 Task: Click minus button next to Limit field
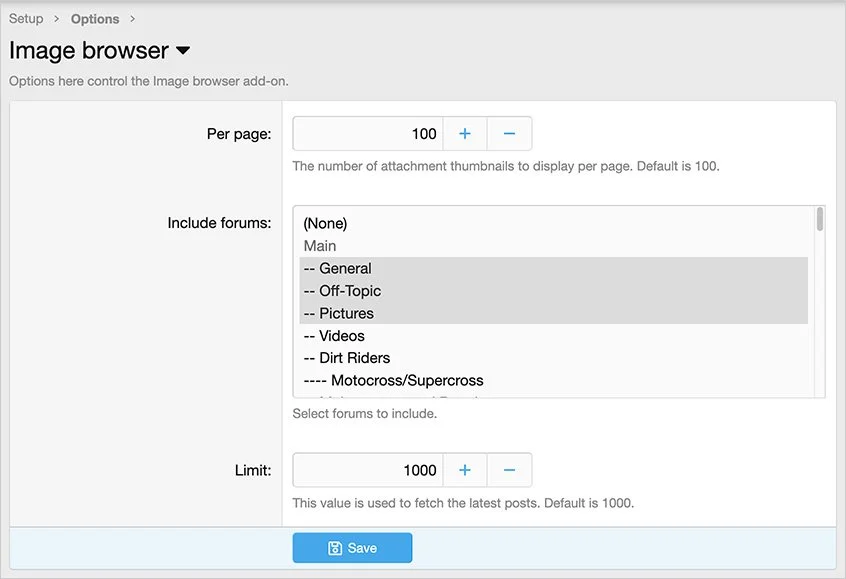[509, 470]
